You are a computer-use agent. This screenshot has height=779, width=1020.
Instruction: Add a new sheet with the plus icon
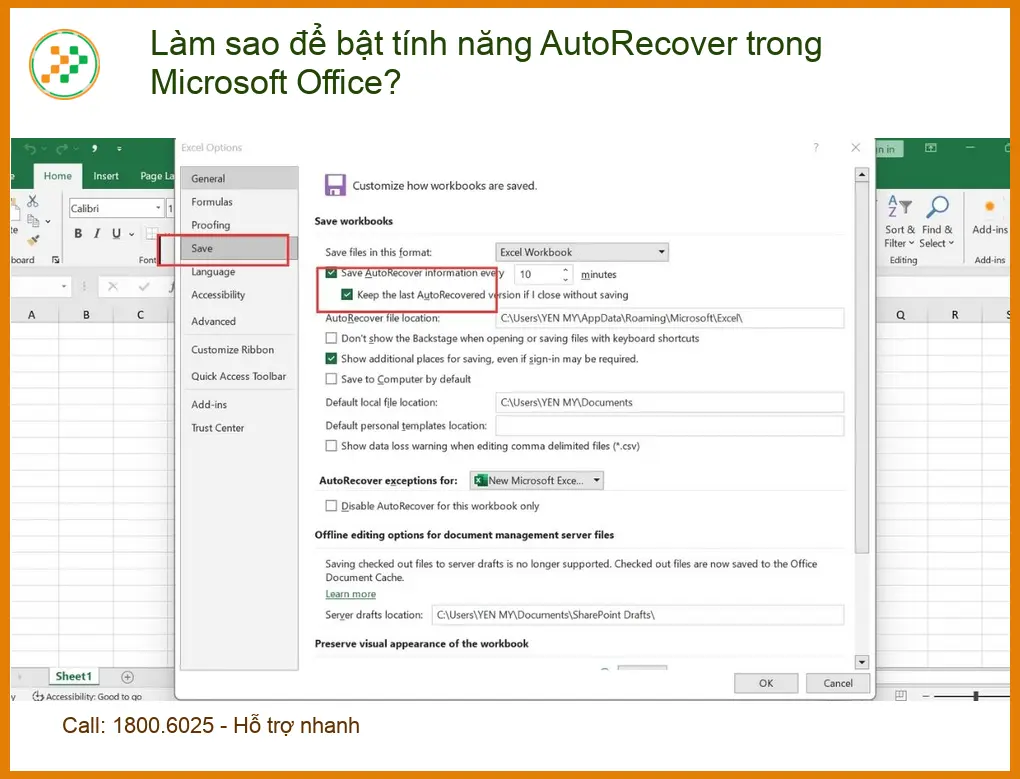click(128, 677)
